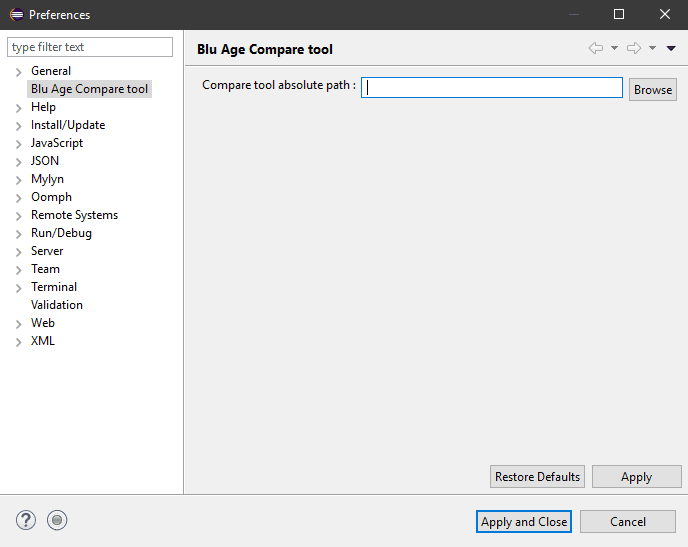Go forward using the right arrow icon

[x=634, y=48]
